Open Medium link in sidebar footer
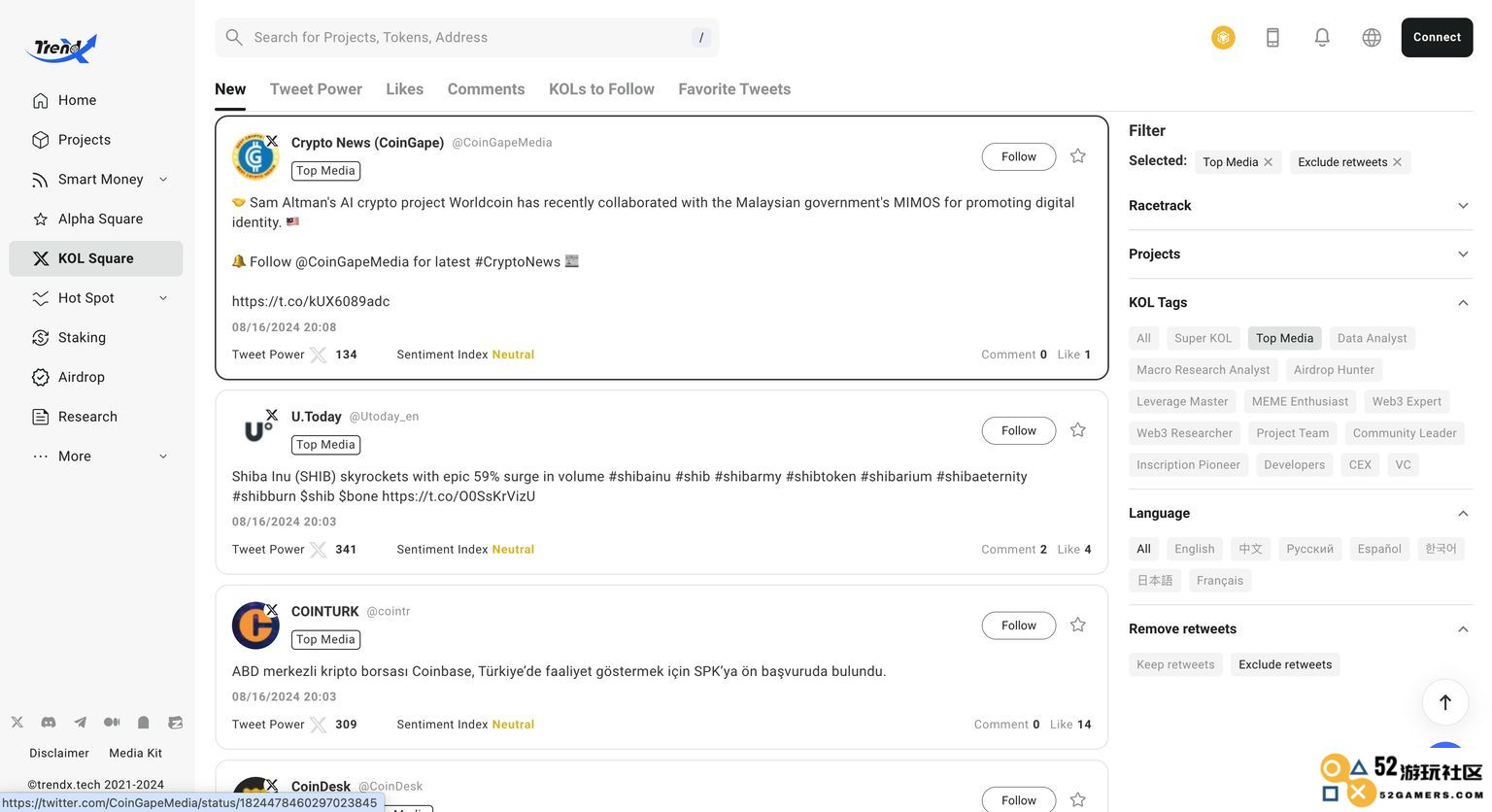The image size is (1492, 812). tap(112, 722)
